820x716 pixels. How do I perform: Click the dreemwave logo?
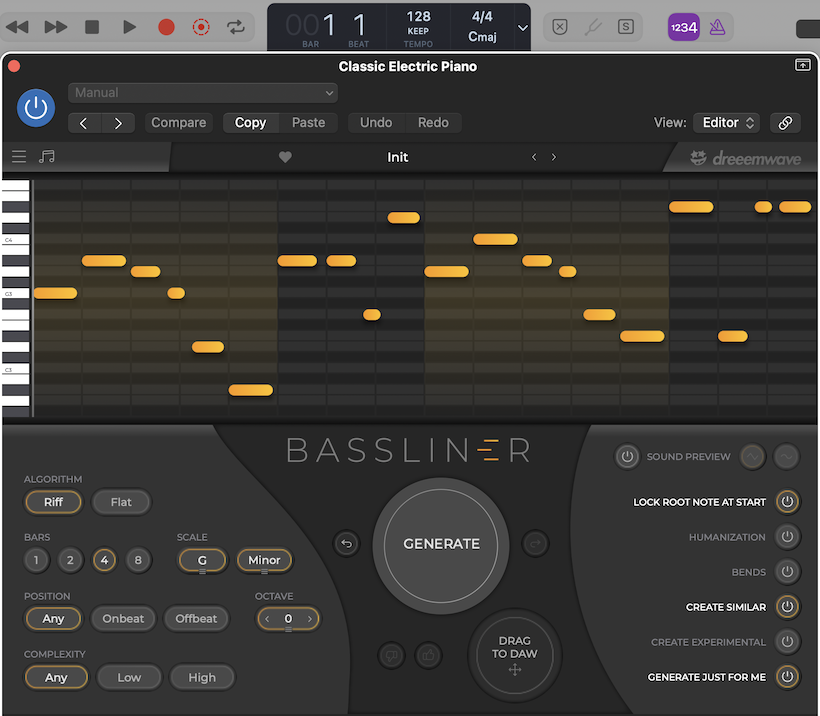pyautogui.click(x=745, y=158)
